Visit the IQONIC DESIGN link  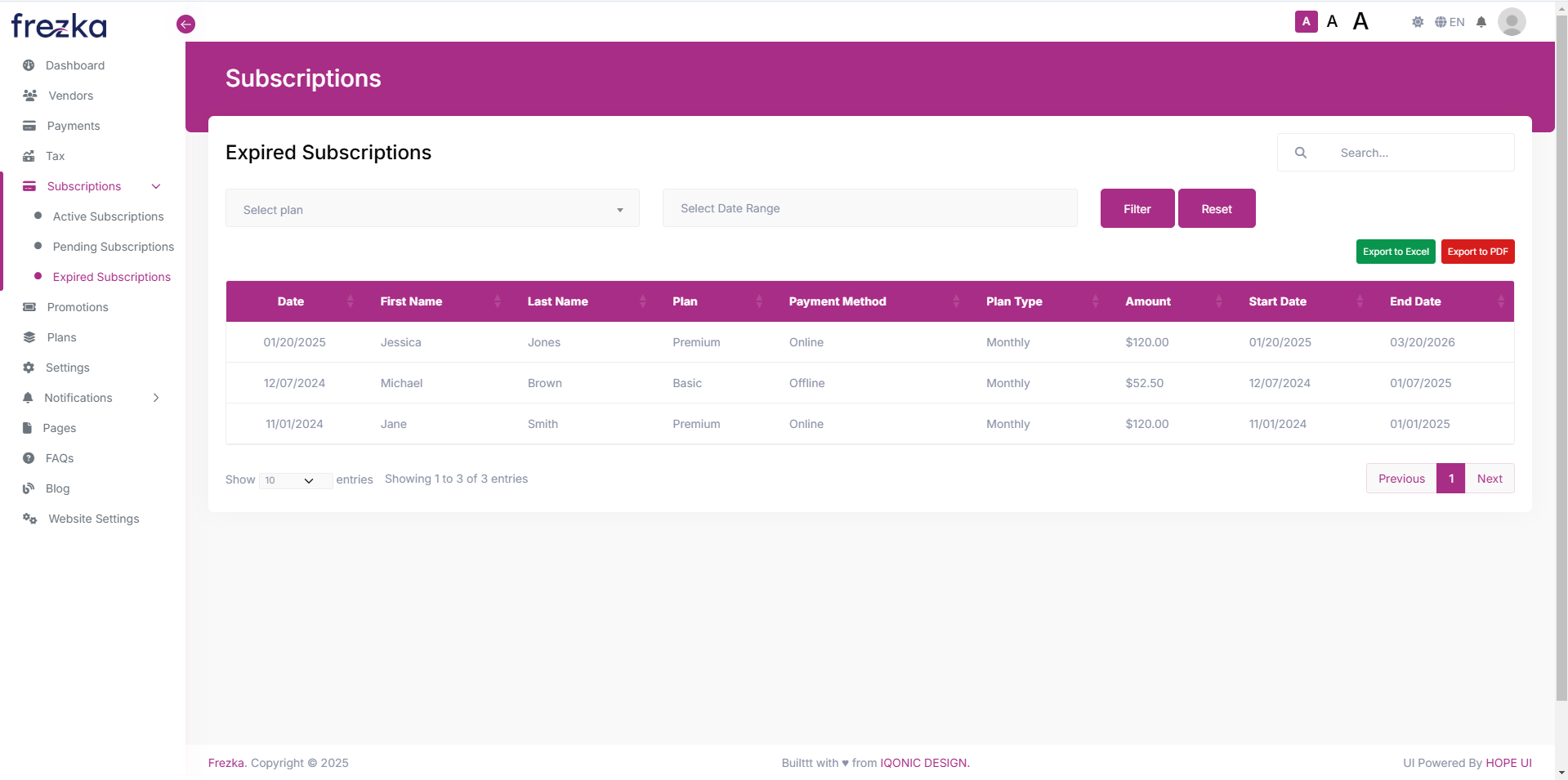(x=923, y=763)
